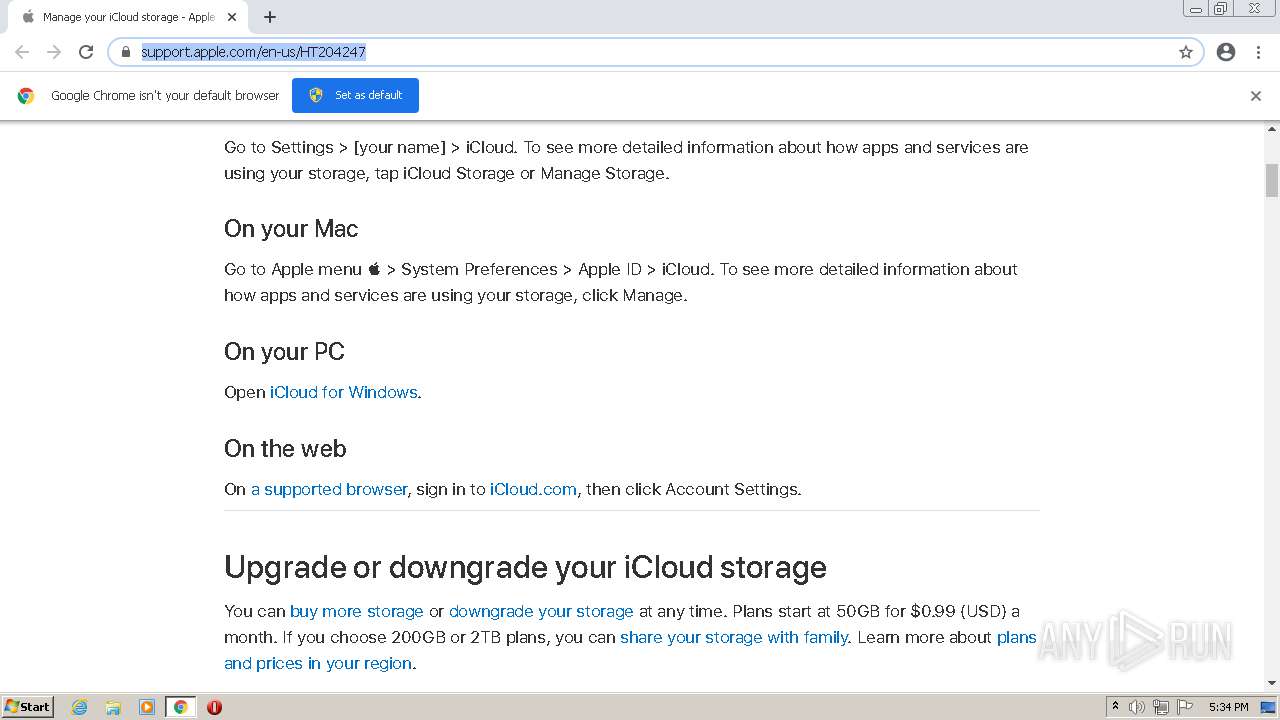1280x720 pixels.
Task: Dismiss the default browser notification bar
Action: [1256, 96]
